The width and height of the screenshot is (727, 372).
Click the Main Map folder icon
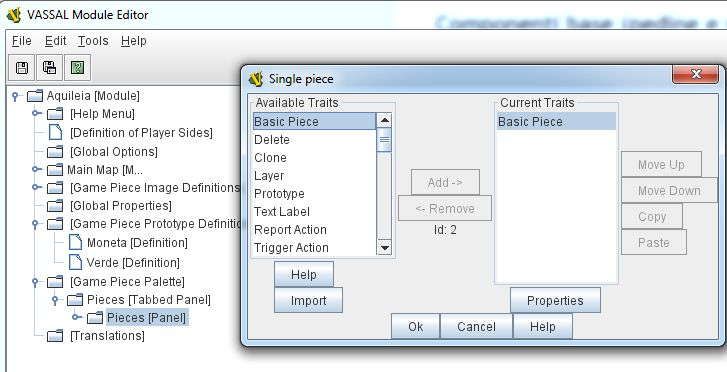pyautogui.click(x=55, y=170)
